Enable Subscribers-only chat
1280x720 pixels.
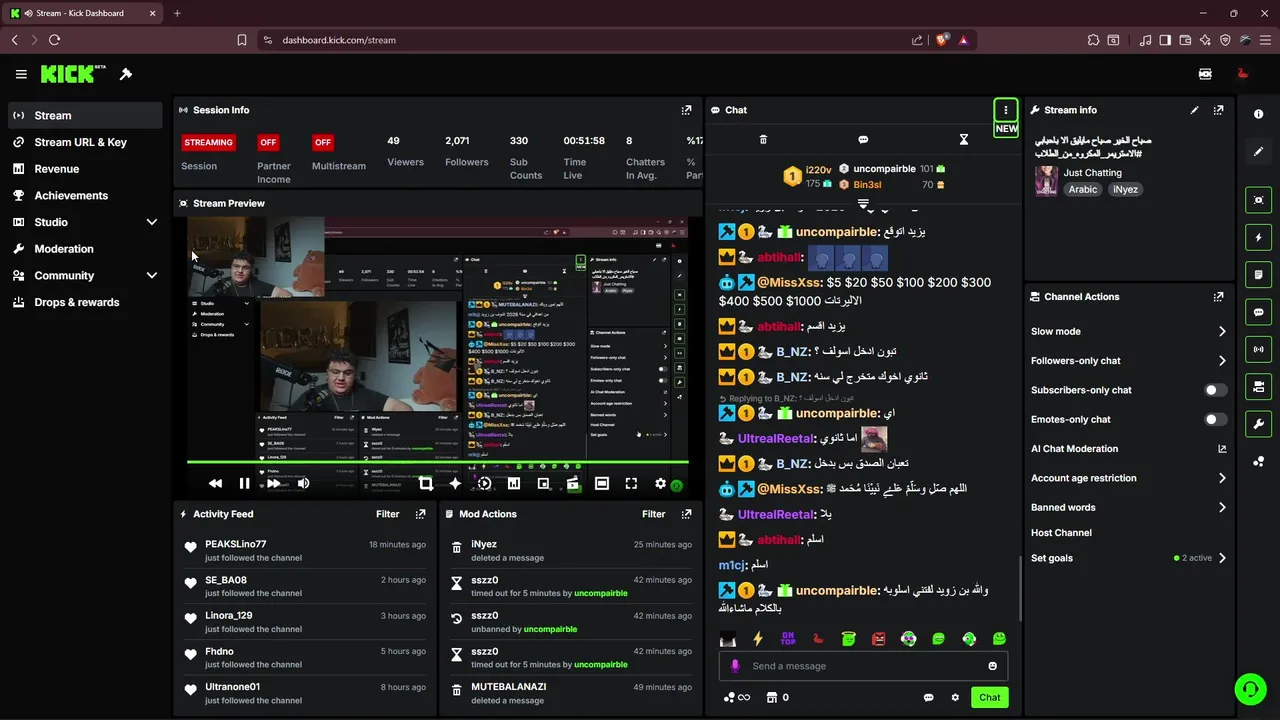1215,390
